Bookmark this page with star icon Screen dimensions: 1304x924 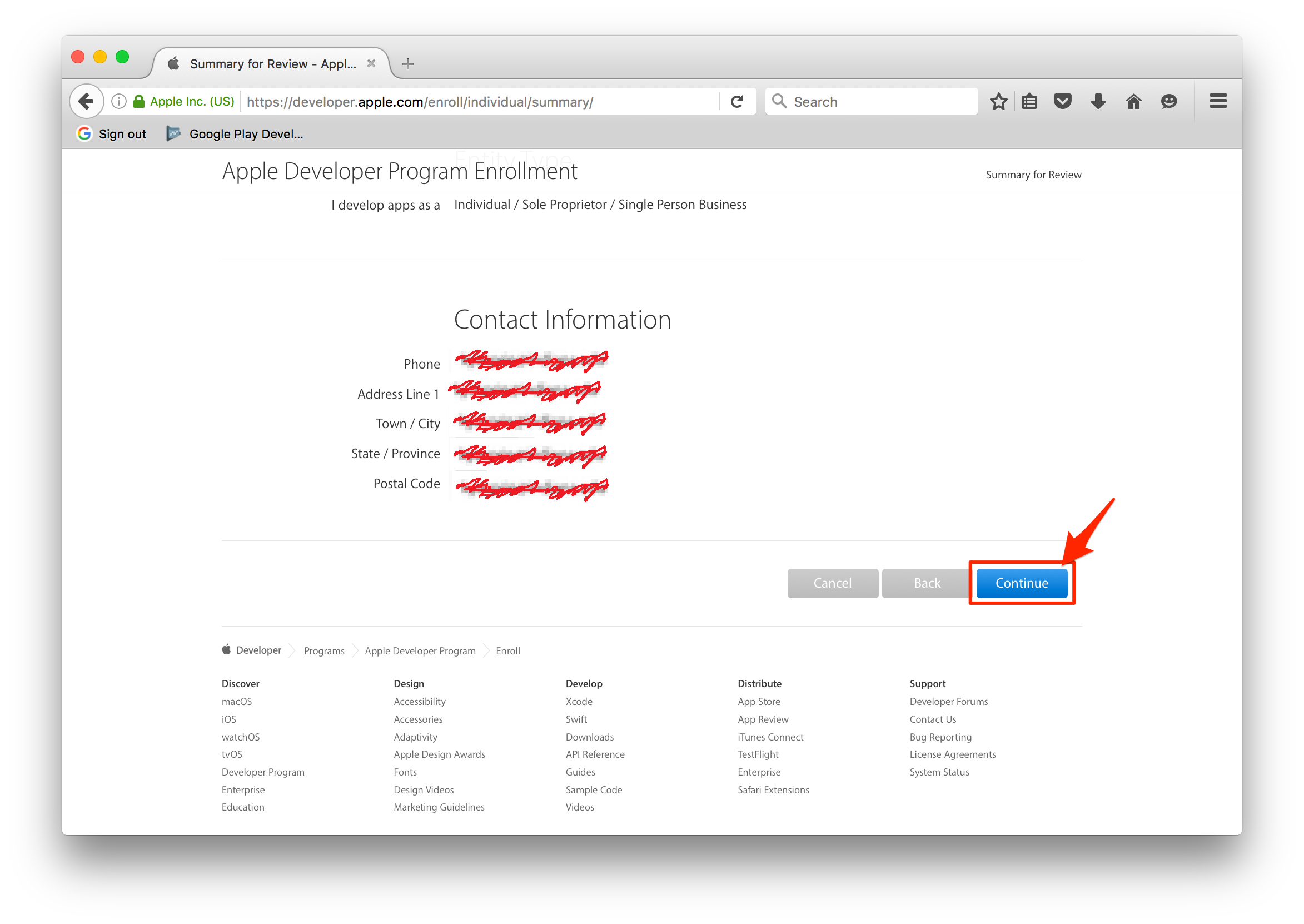click(998, 102)
